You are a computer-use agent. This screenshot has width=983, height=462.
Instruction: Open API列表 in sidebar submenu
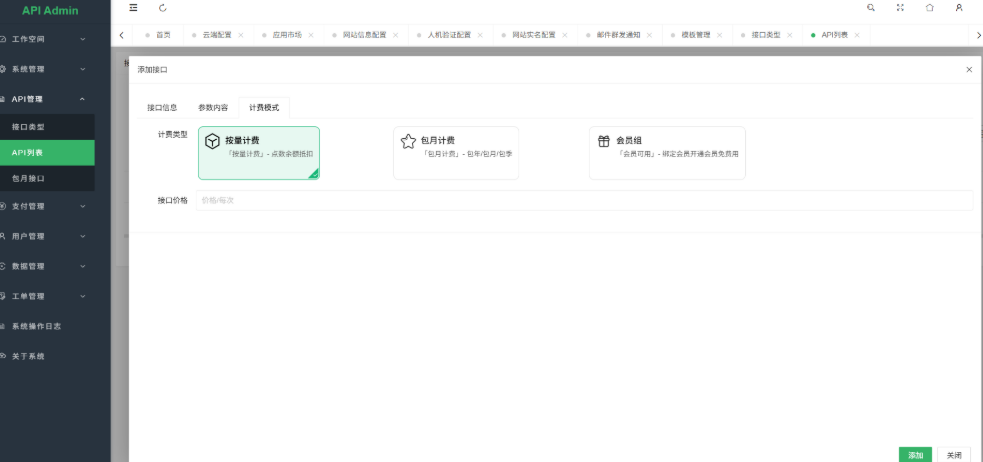[x=47, y=152]
